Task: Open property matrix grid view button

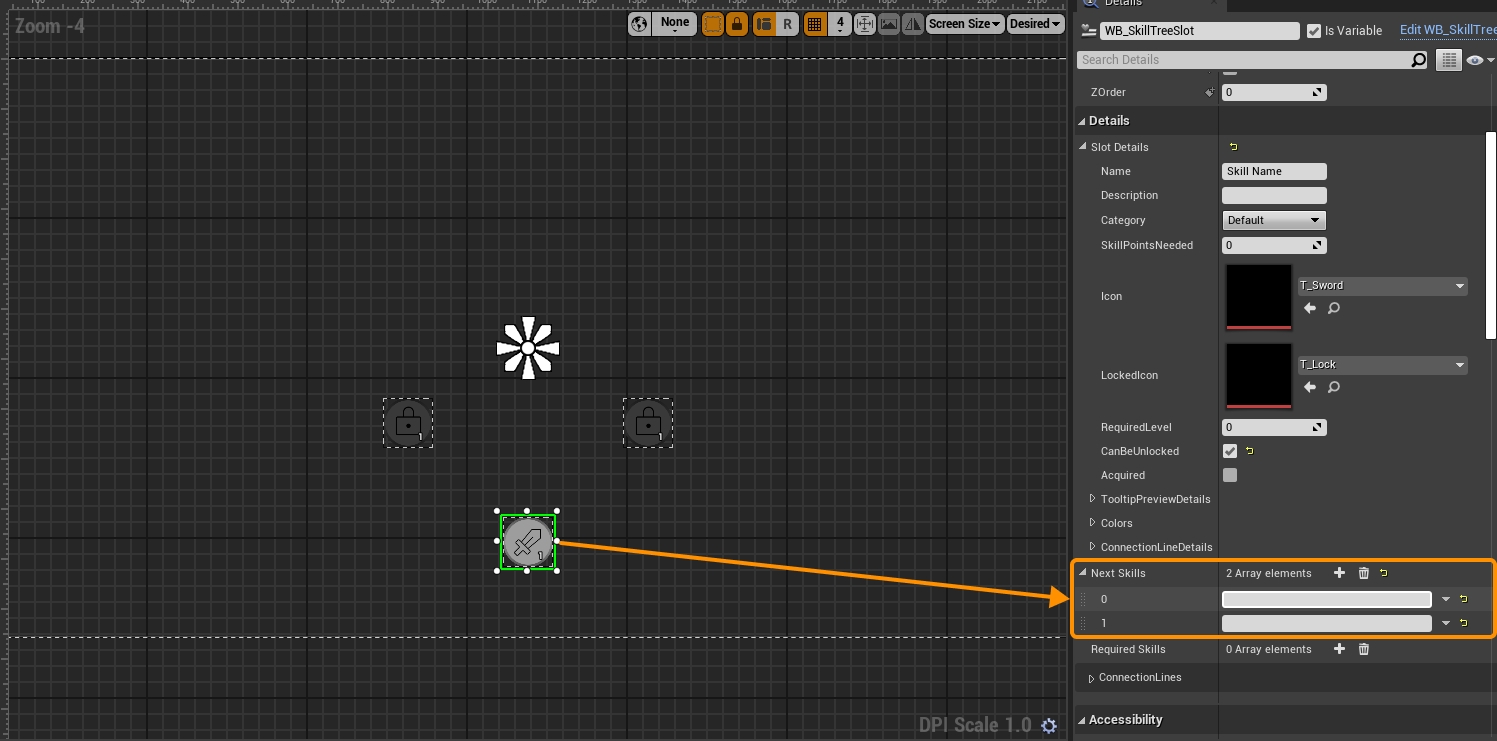Action: pos(1448,60)
